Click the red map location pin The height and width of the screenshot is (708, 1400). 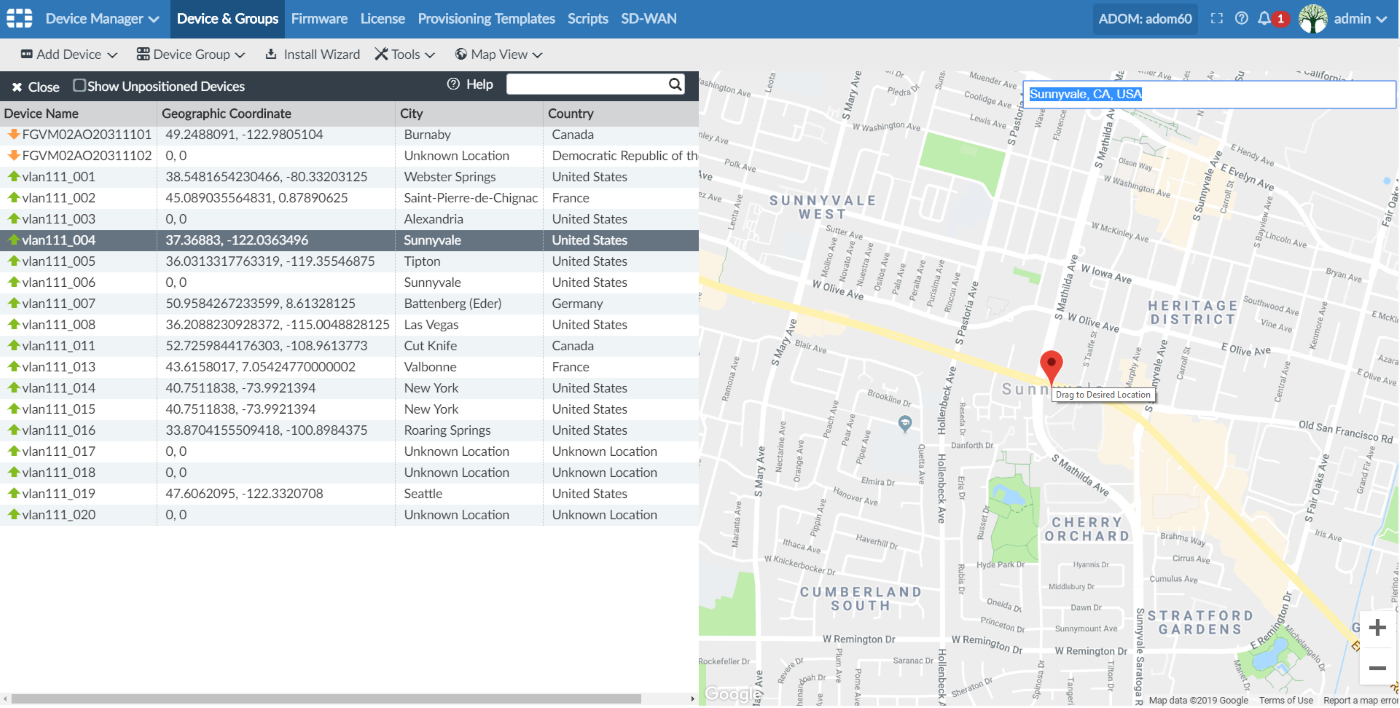pos(1051,365)
